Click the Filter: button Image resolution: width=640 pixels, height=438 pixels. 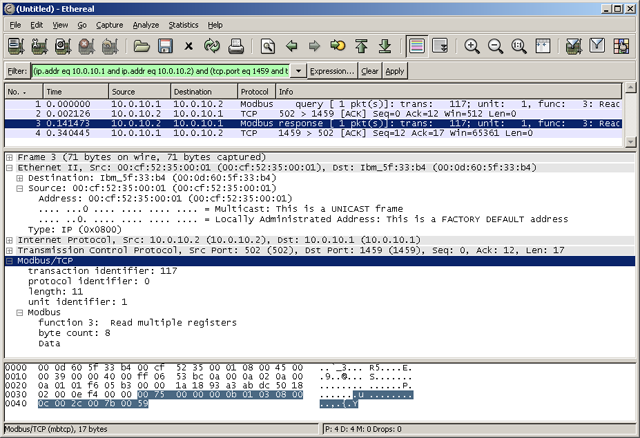point(17,71)
